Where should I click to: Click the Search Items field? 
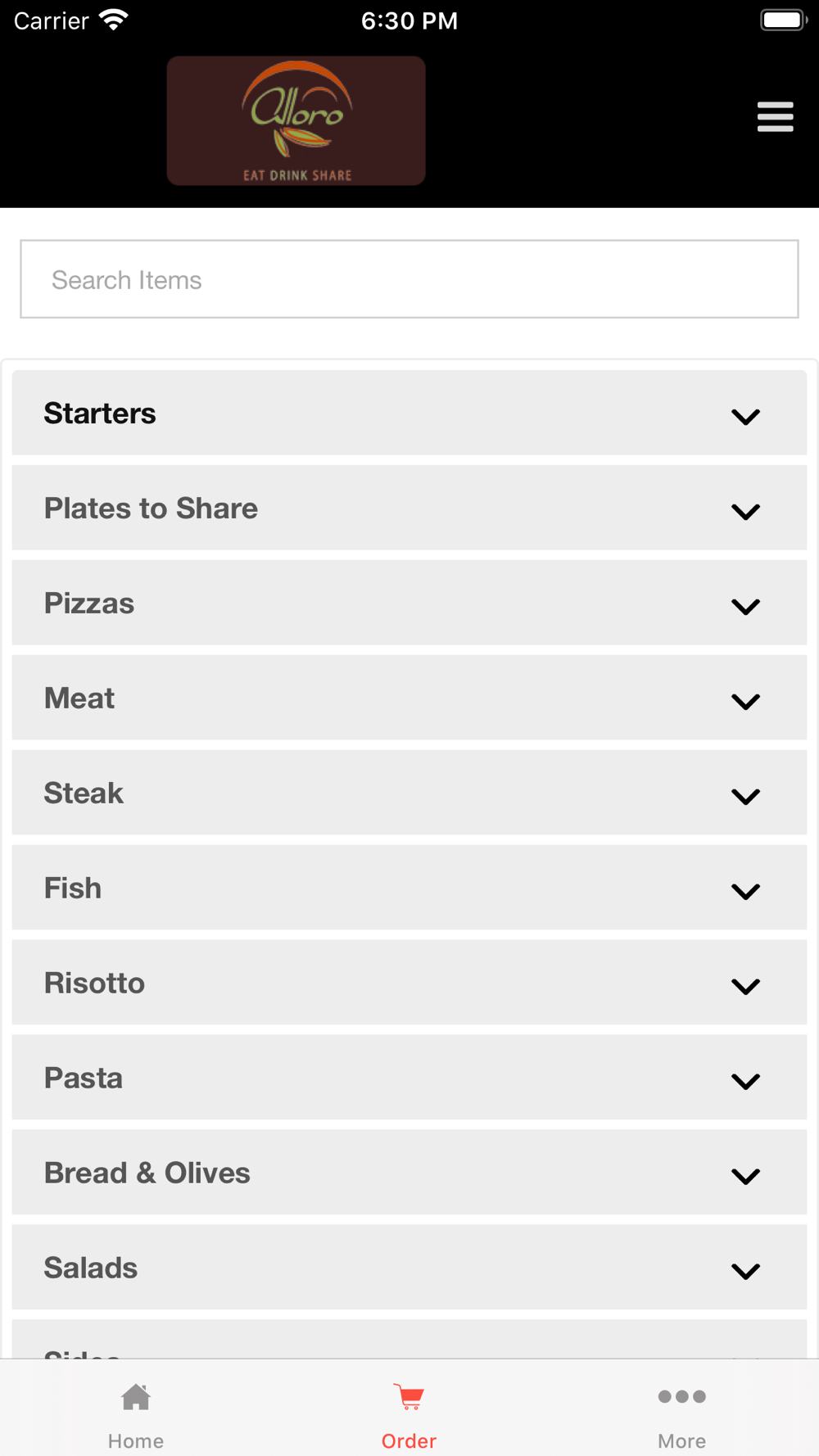pyautogui.click(x=409, y=279)
